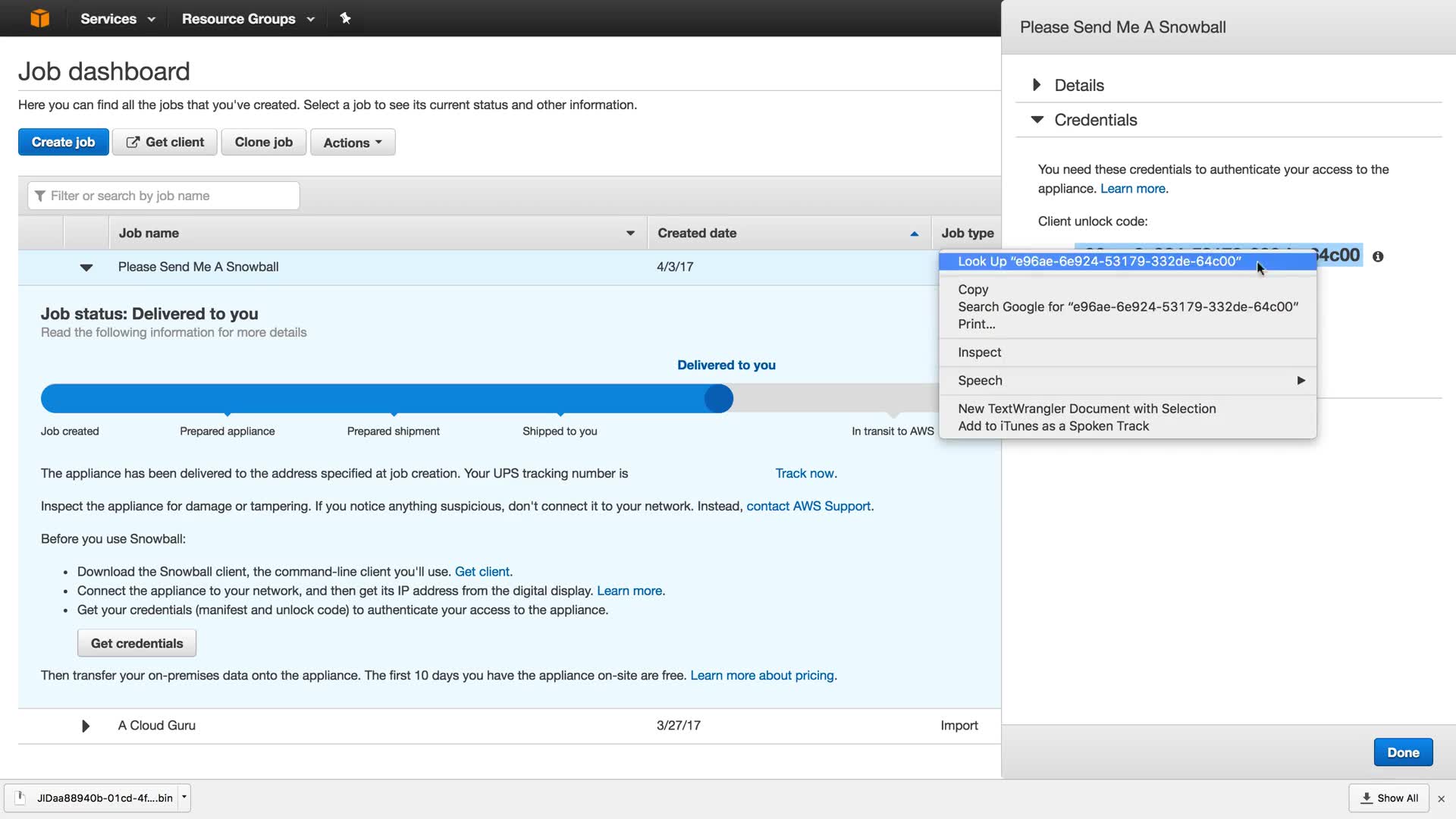Screen dimensions: 1456x819
Task: Close the downloads bar with X icon
Action: [x=1441, y=799]
